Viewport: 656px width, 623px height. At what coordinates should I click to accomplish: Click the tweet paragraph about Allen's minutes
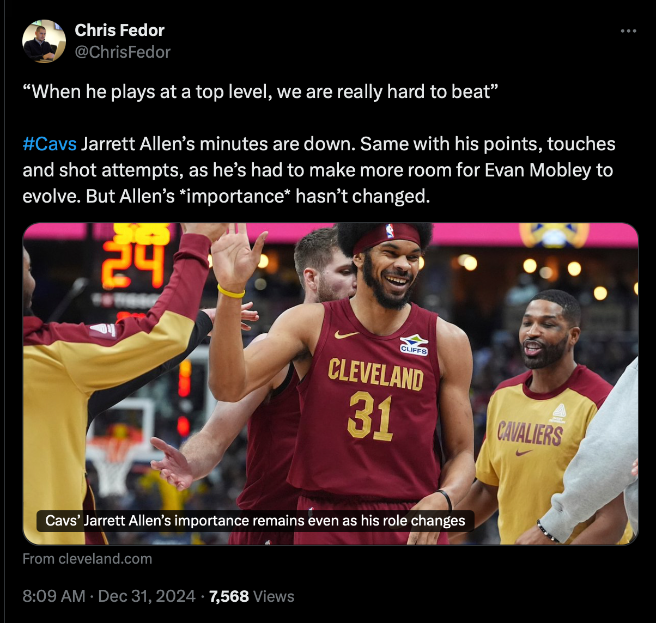coord(320,170)
